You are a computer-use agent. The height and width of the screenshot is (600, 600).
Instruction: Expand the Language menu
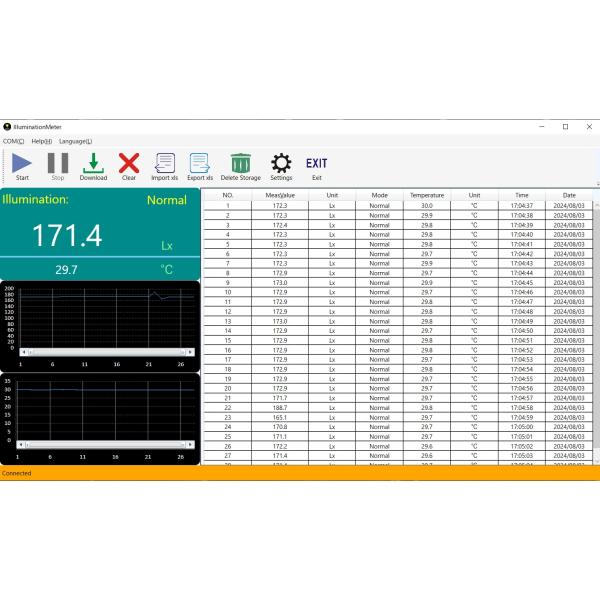(75, 141)
